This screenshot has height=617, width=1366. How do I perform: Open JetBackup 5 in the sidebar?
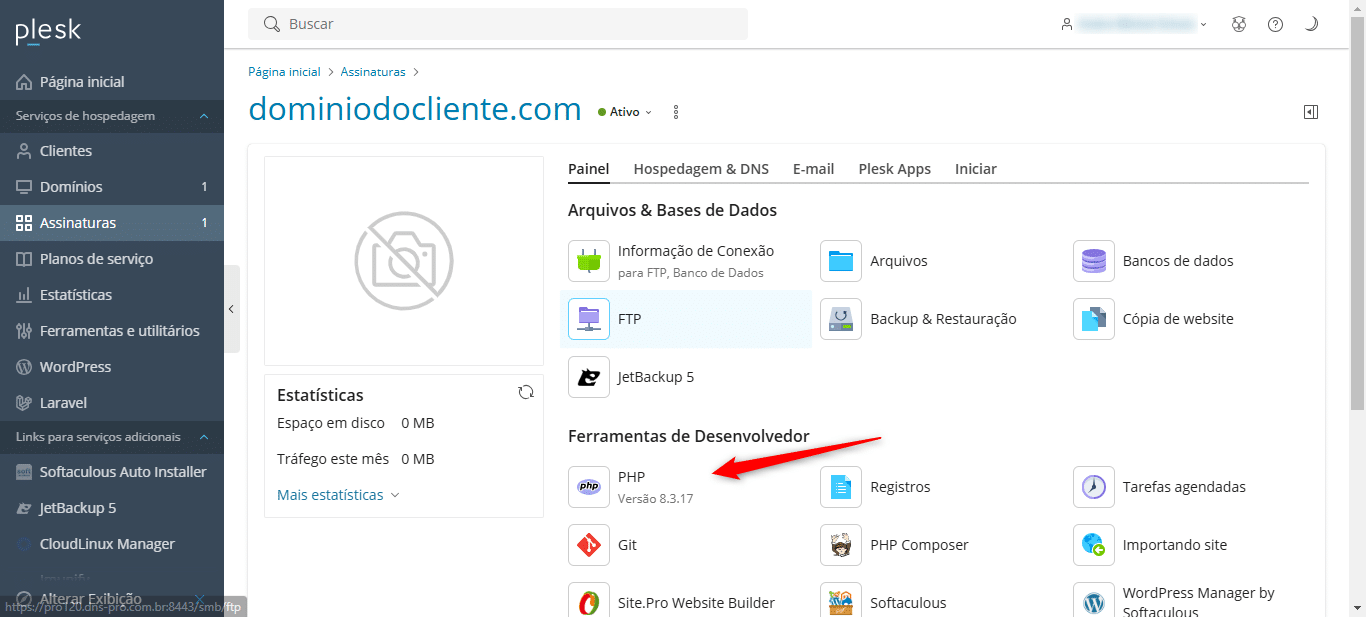(112, 508)
